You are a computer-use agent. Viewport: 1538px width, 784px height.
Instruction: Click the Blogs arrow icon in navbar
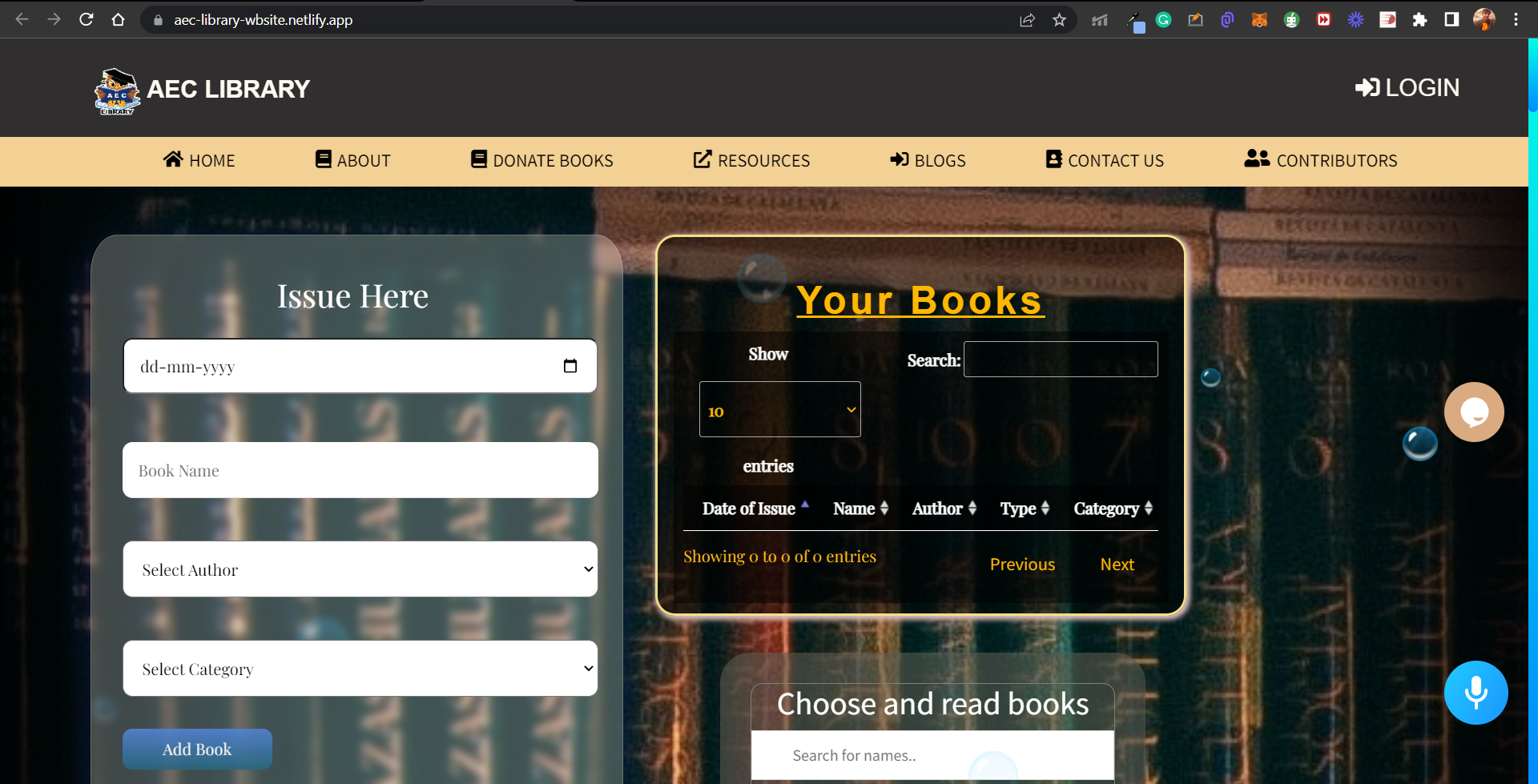click(898, 159)
